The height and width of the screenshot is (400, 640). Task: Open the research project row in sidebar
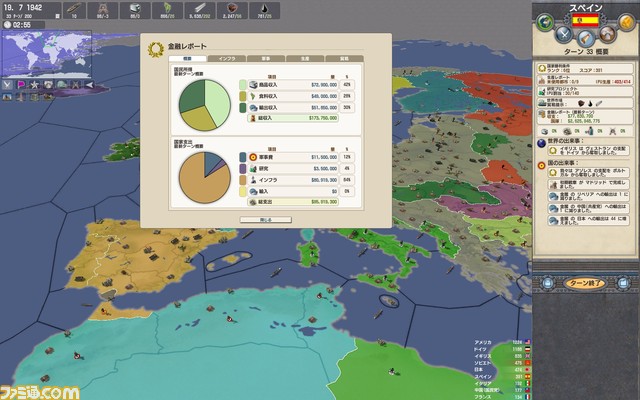point(585,91)
